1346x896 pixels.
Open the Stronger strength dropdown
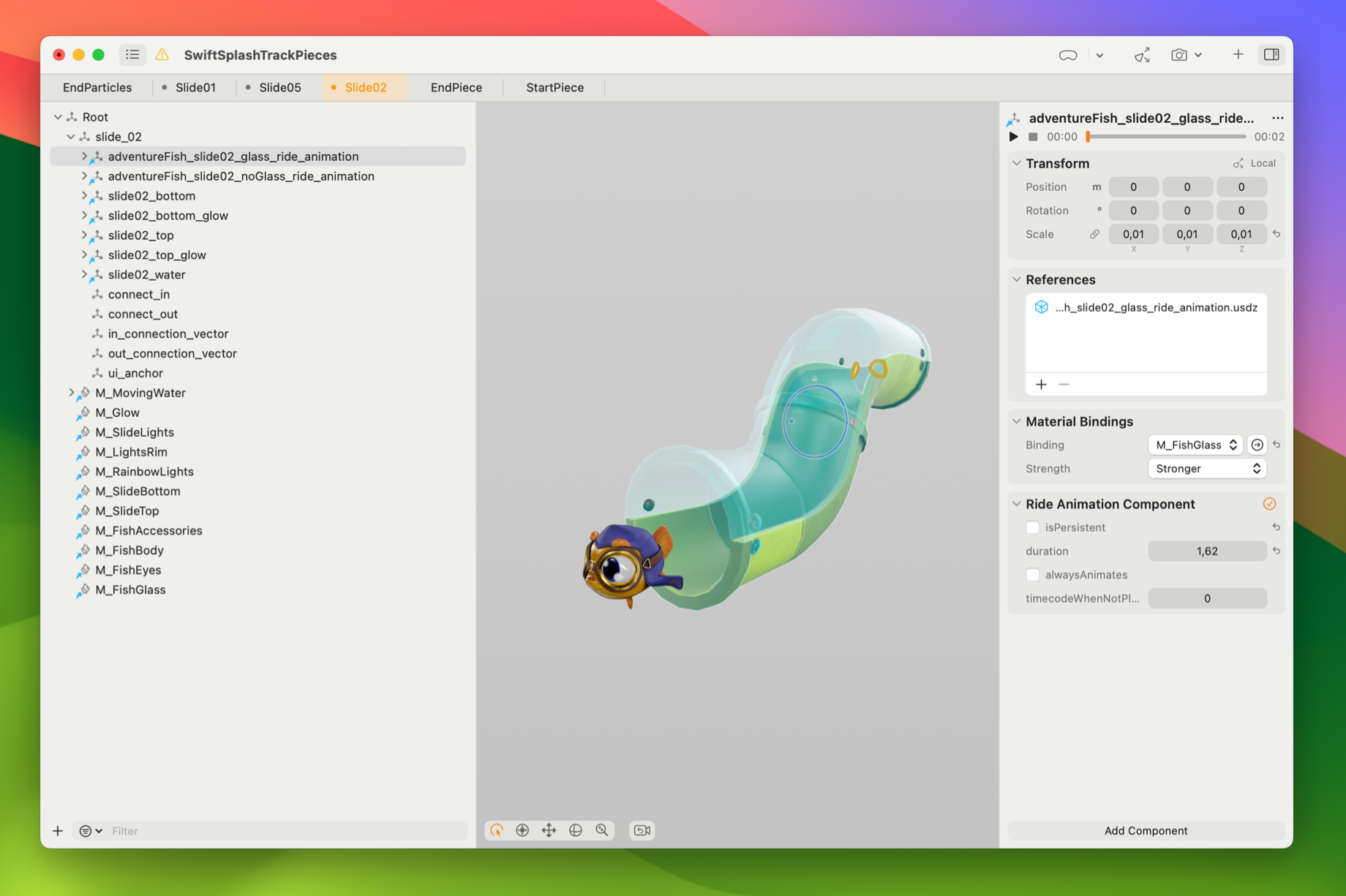click(x=1206, y=469)
